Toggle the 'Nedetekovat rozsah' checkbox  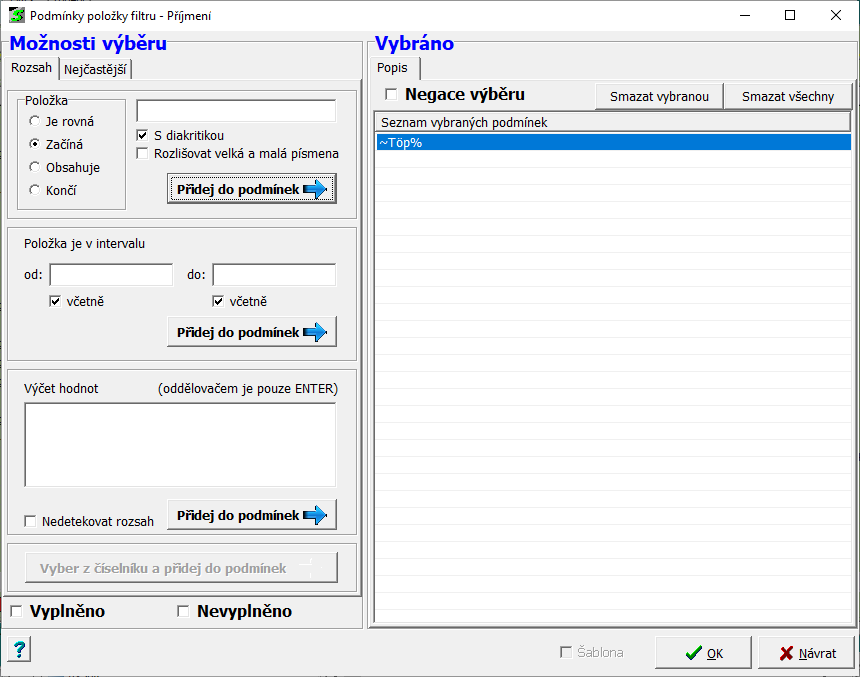pos(30,521)
